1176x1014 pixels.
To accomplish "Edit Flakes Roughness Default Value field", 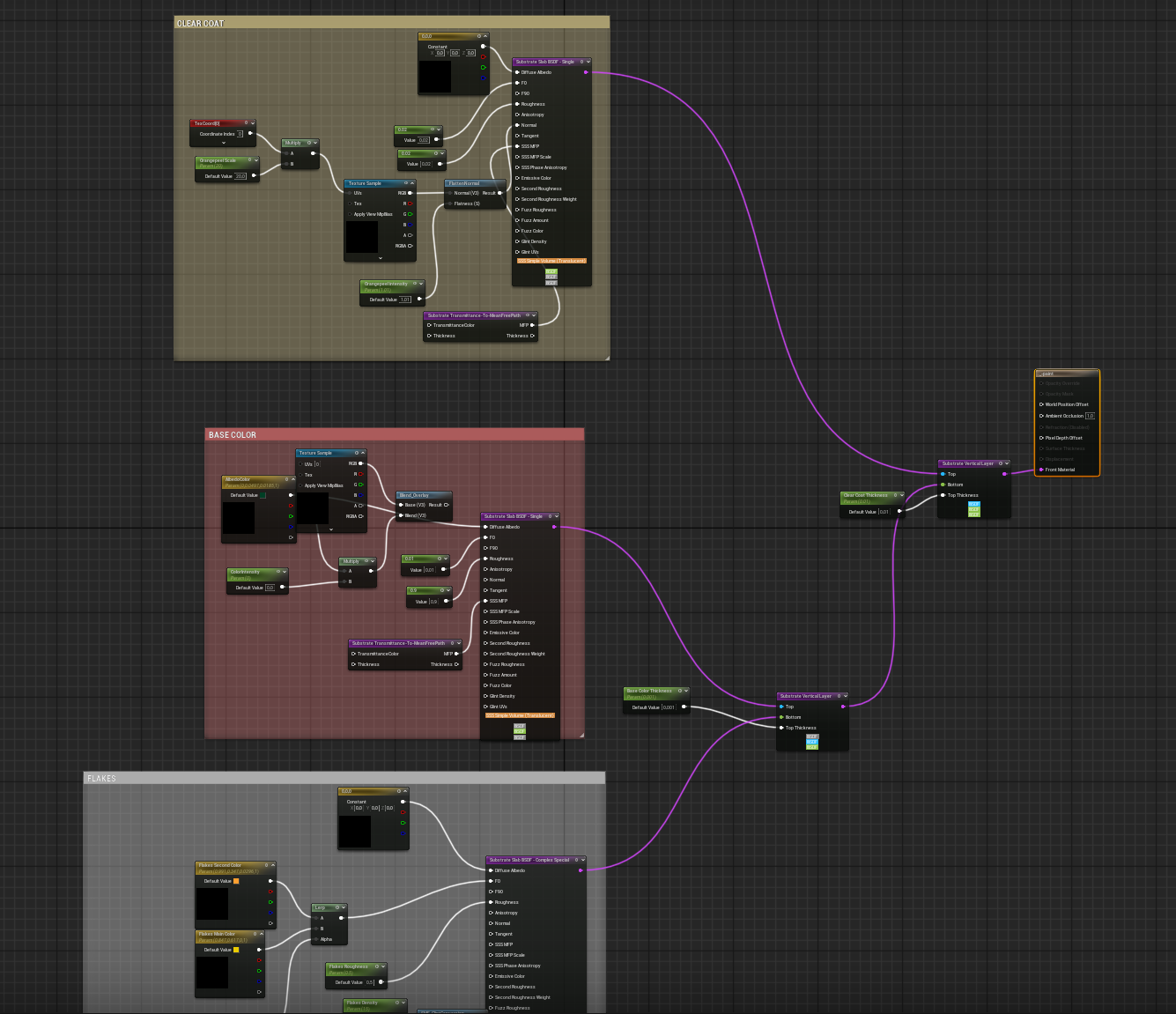I will pyautogui.click(x=370, y=982).
